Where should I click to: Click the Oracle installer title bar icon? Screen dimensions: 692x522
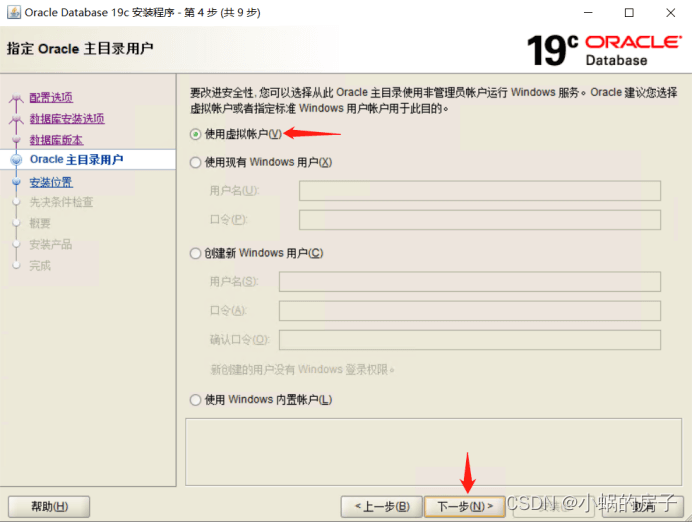14,12
